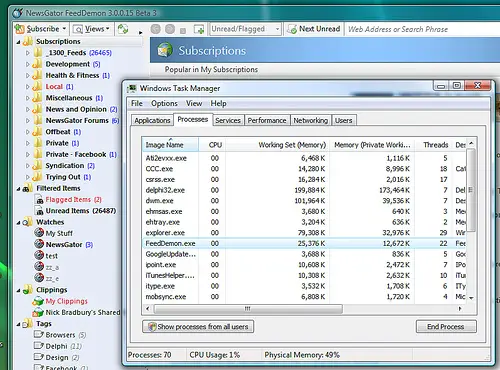Expand the Syndication folder

pos(28,166)
